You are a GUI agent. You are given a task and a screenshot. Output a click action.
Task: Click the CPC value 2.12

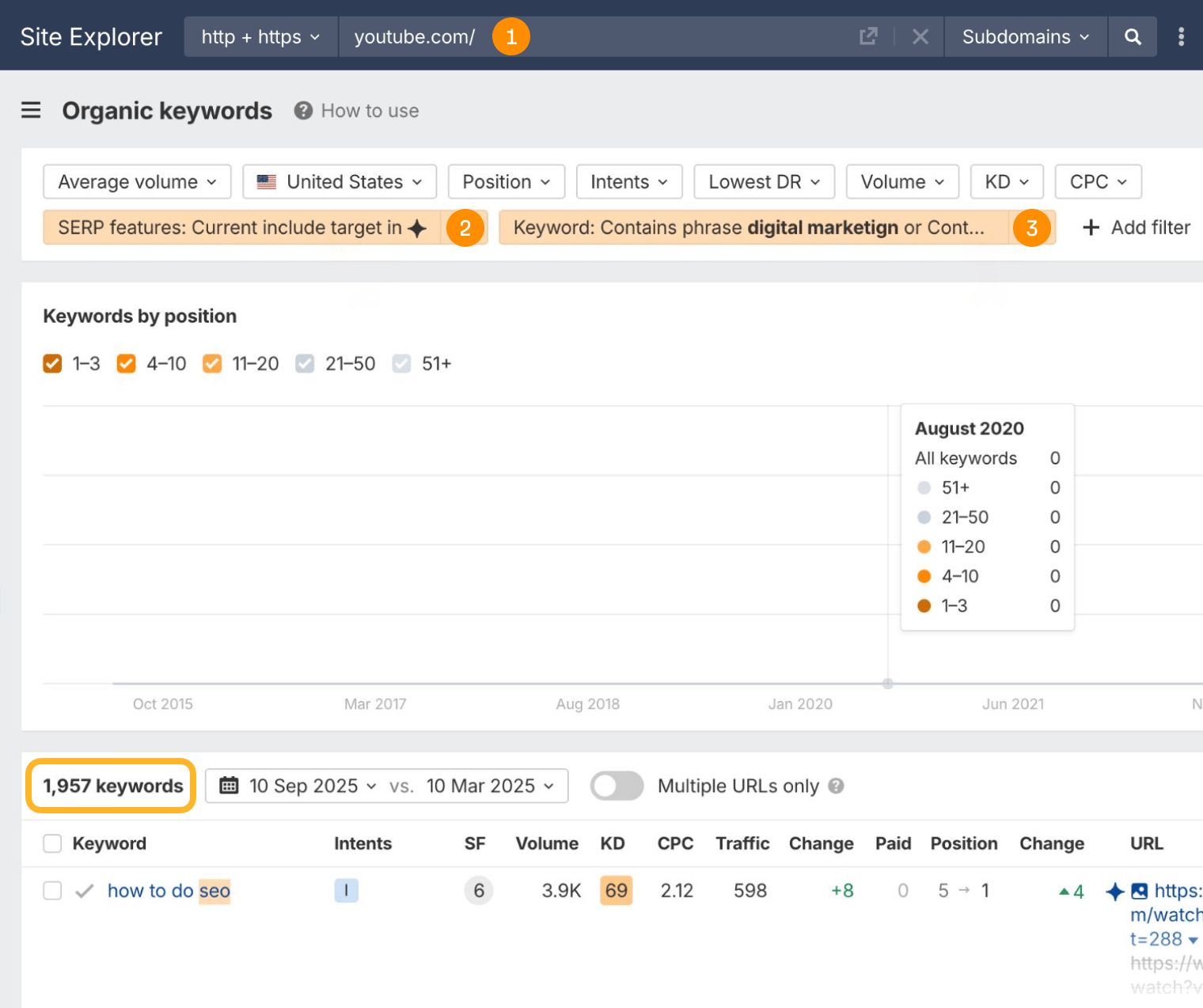(677, 891)
